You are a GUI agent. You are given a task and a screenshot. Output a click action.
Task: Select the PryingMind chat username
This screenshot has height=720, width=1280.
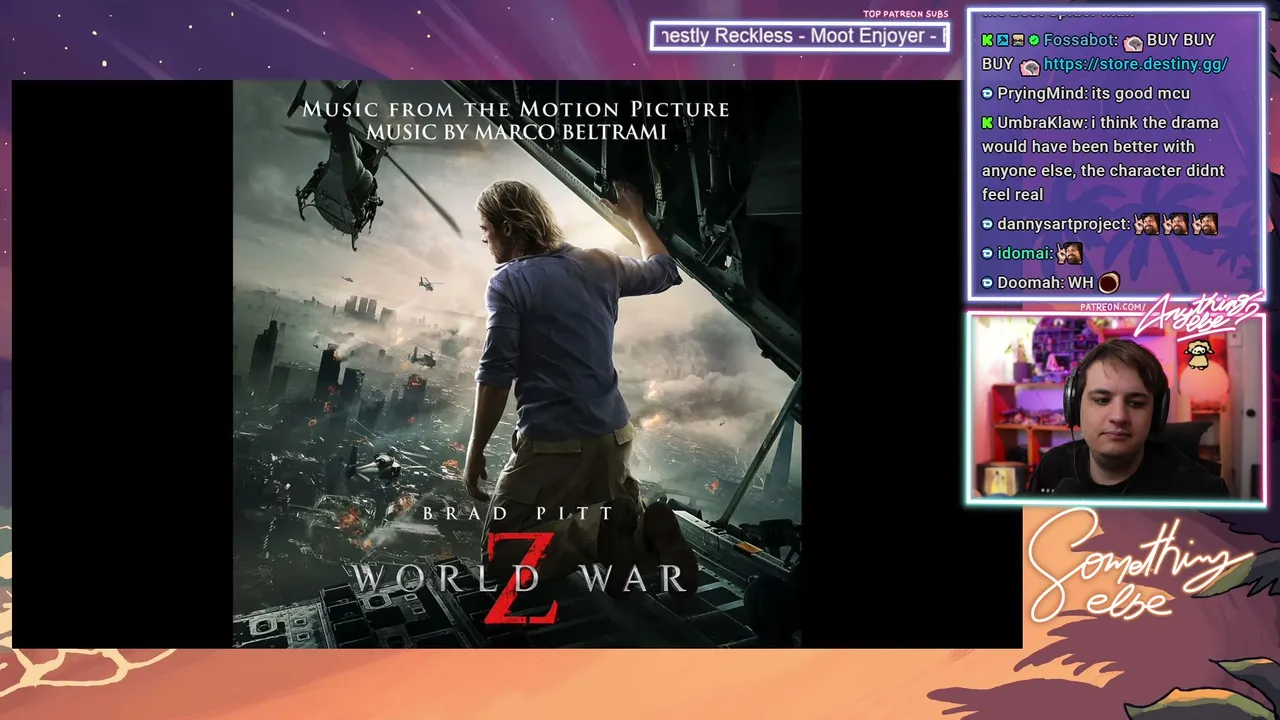(x=1041, y=93)
